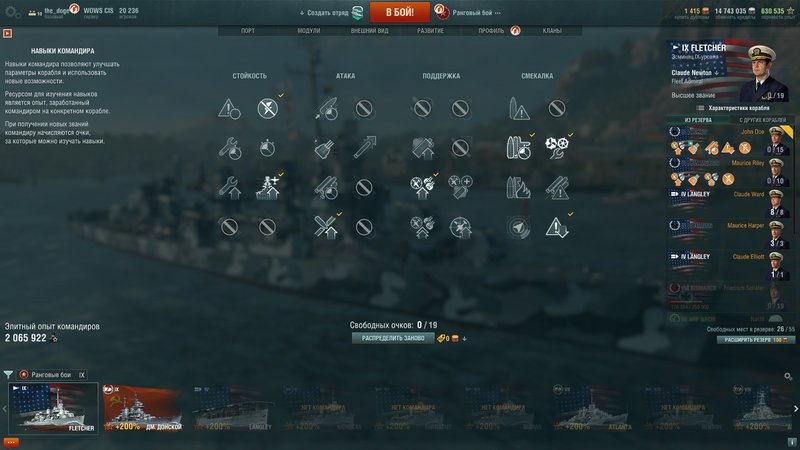Click the red video icon below the settings gear
This screenshot has width=800, height=450.
click(x=7, y=34)
